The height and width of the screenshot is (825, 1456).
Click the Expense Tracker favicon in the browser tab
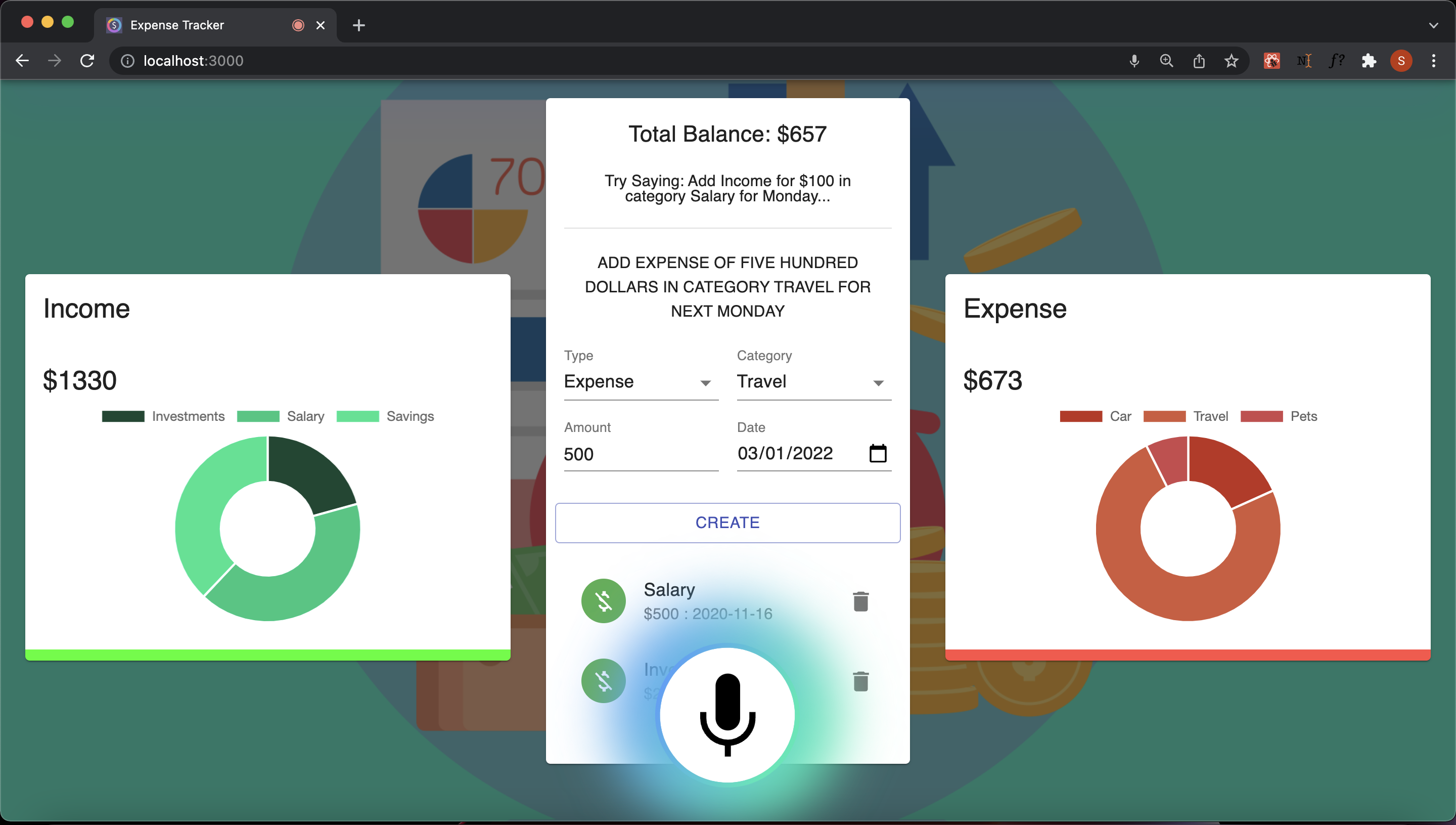tap(114, 25)
